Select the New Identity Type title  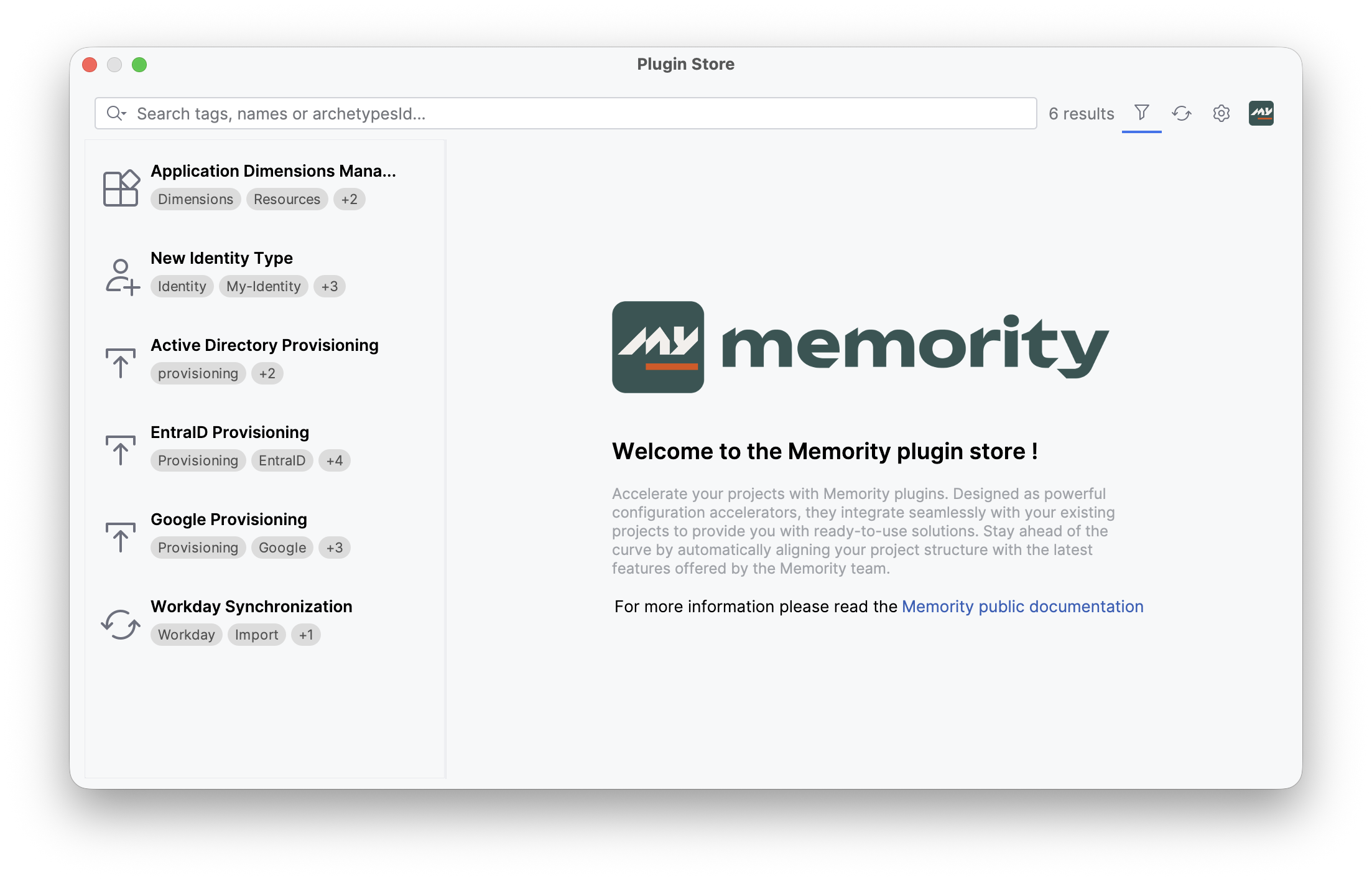click(x=221, y=258)
